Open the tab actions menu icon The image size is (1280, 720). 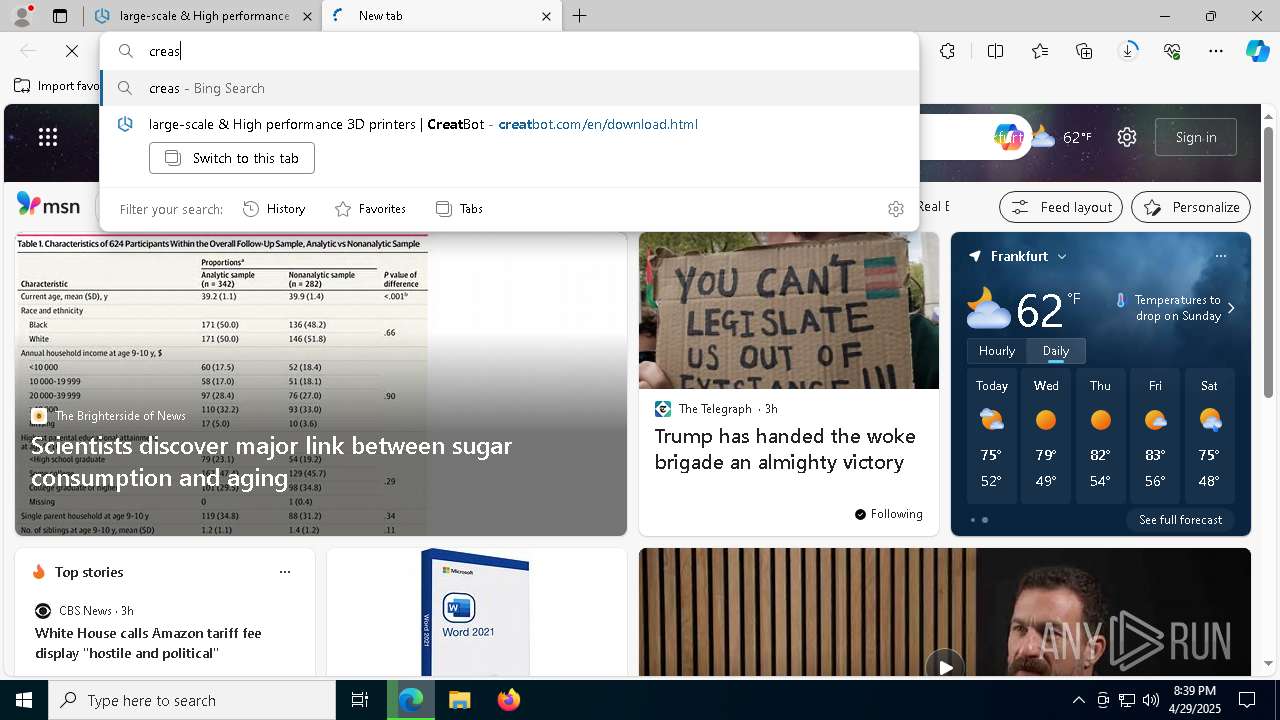(x=60, y=16)
